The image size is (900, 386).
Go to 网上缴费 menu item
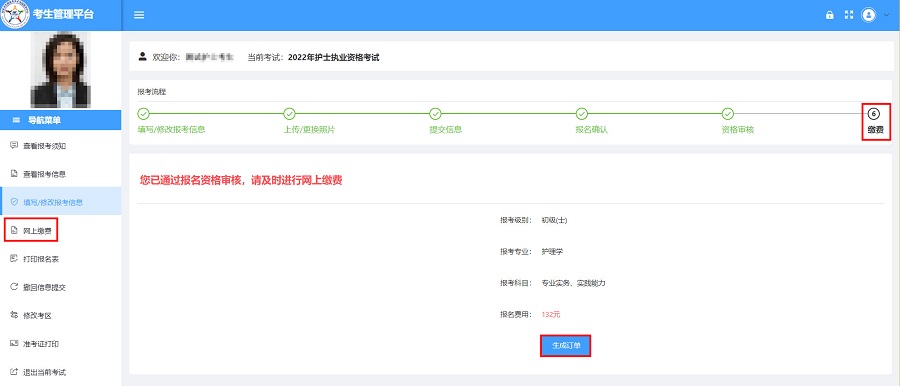tap(60, 230)
